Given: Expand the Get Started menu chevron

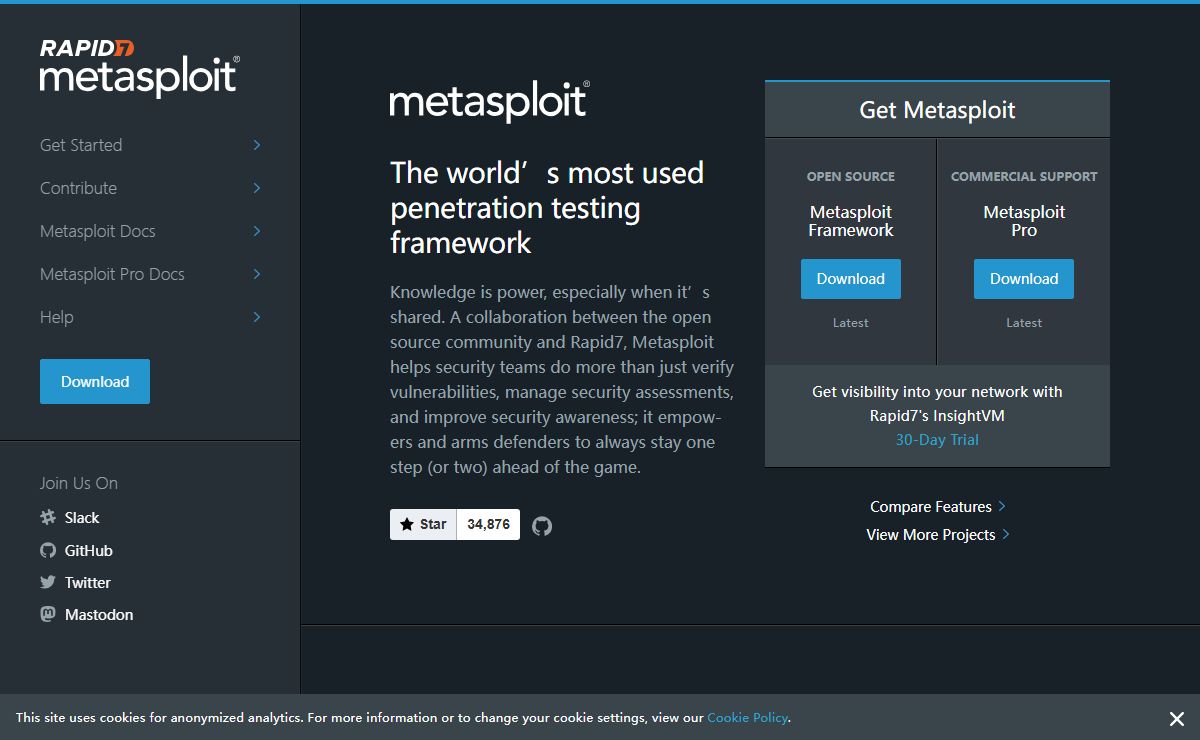Looking at the screenshot, I should pyautogui.click(x=257, y=145).
